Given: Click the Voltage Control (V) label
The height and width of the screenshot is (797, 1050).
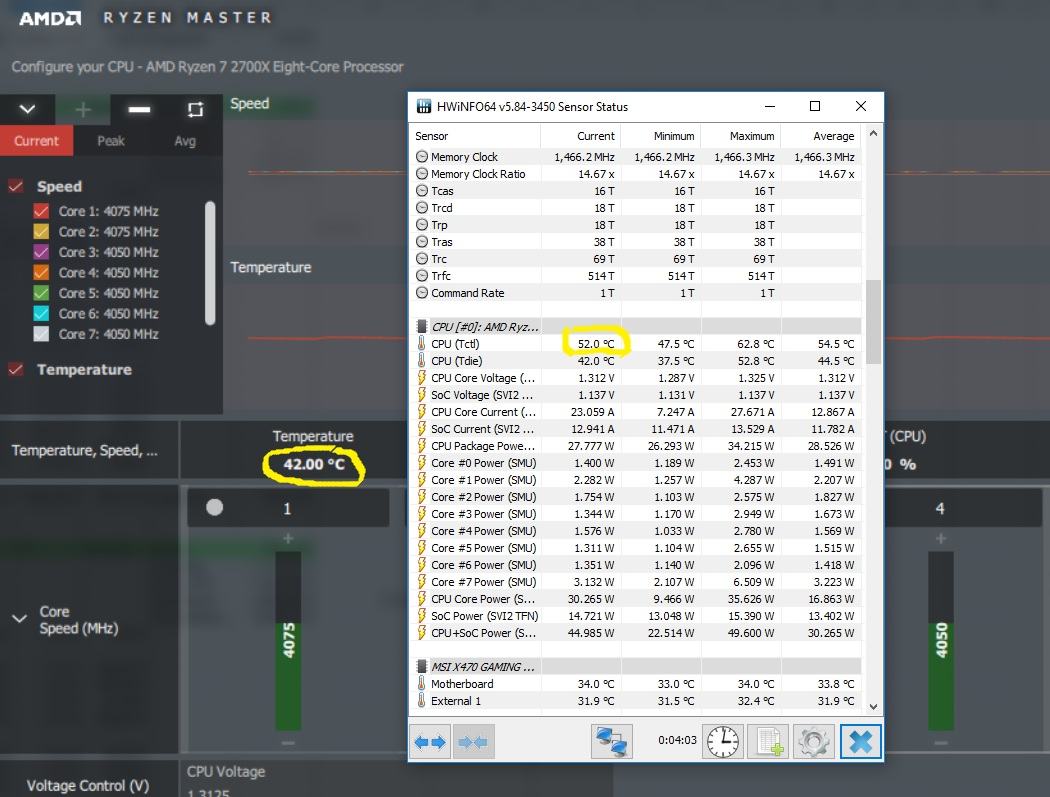Looking at the screenshot, I should coord(88,785).
